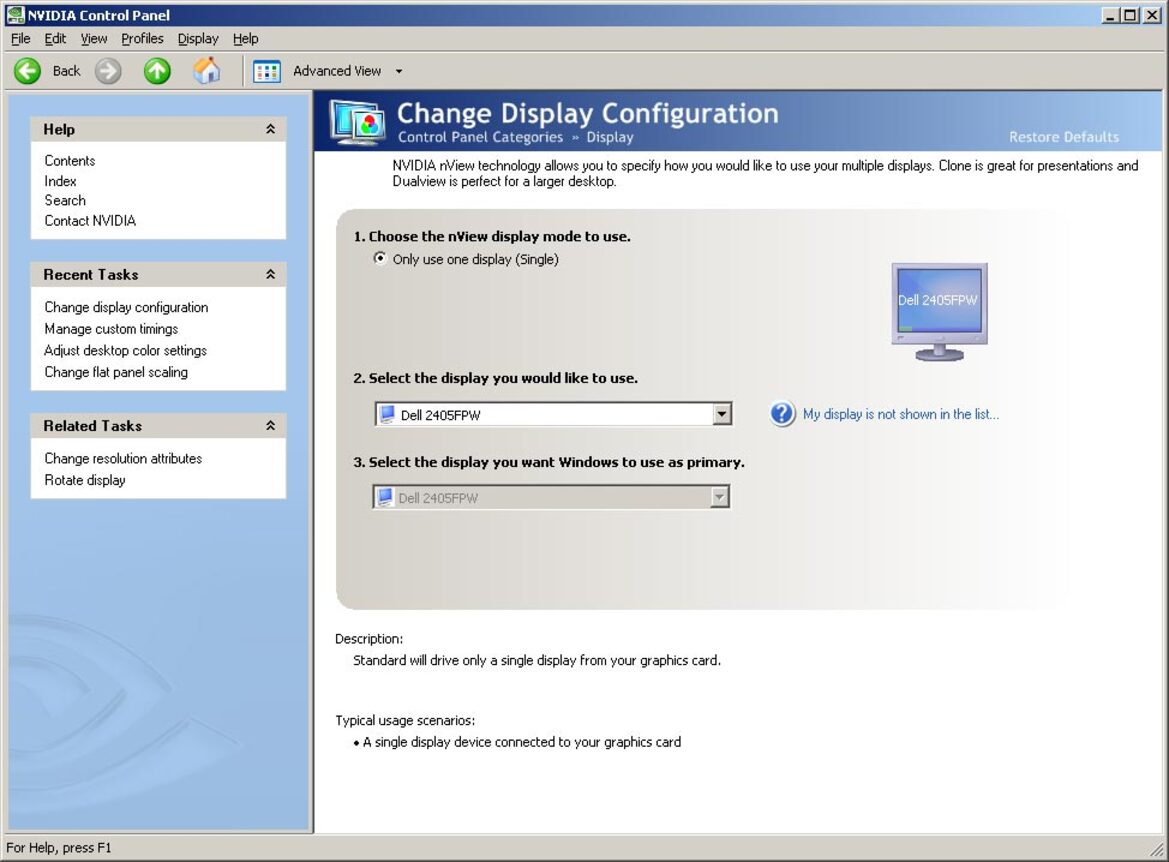Click the blue question mark help icon
The width and height of the screenshot is (1169, 862).
pyautogui.click(x=782, y=413)
